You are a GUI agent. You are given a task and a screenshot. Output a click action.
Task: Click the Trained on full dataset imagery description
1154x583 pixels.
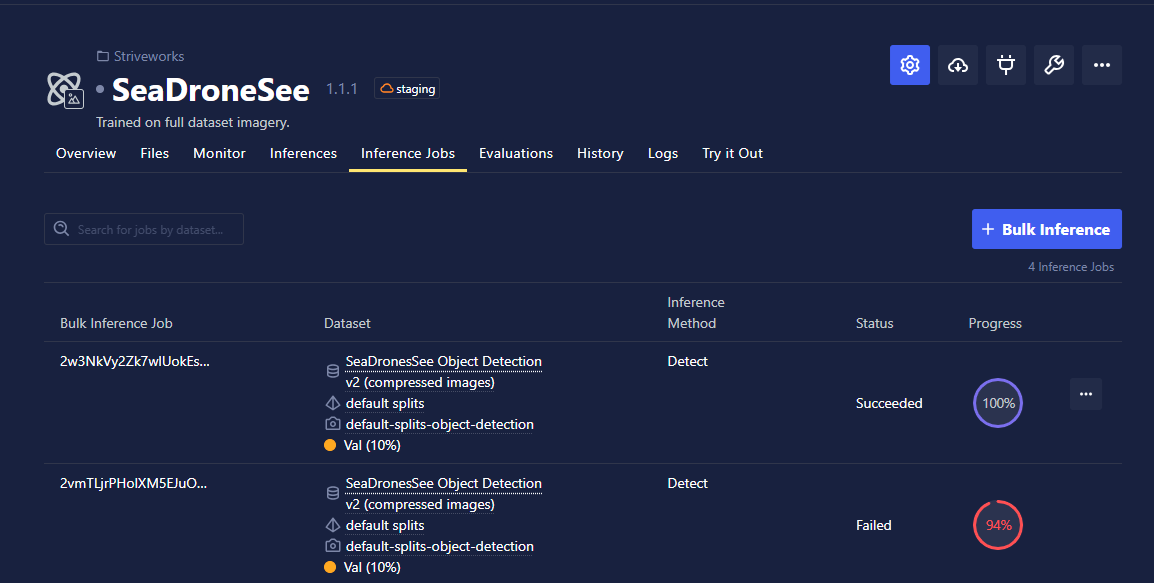193,122
